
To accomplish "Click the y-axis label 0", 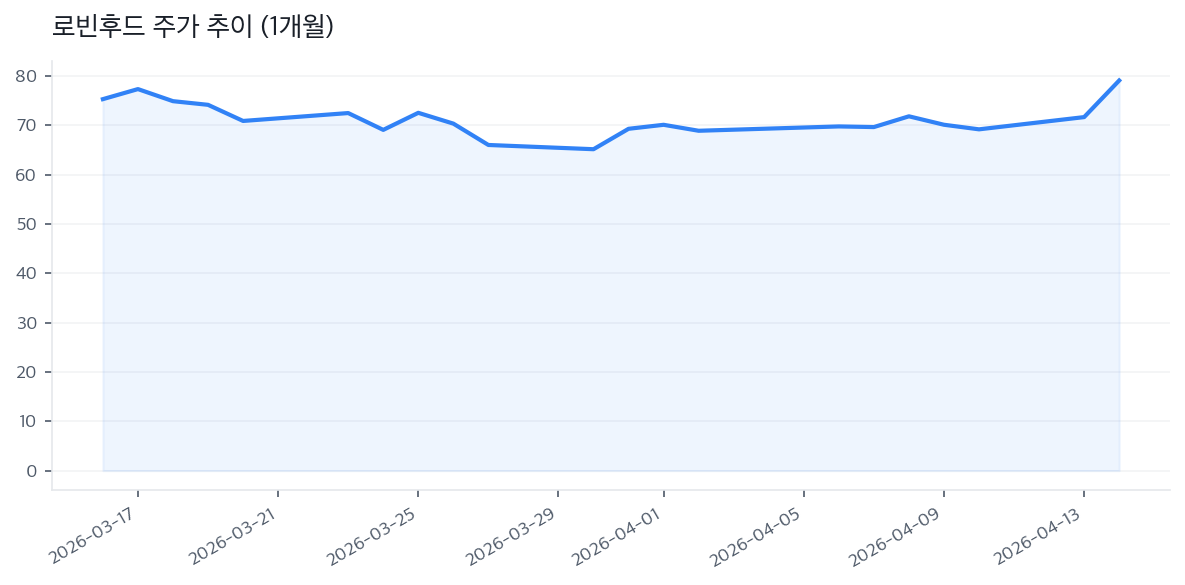I will (31, 471).
